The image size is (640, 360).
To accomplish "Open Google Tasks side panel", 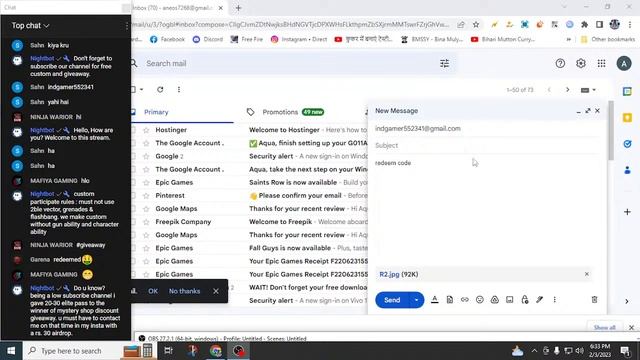I will (x=627, y=144).
